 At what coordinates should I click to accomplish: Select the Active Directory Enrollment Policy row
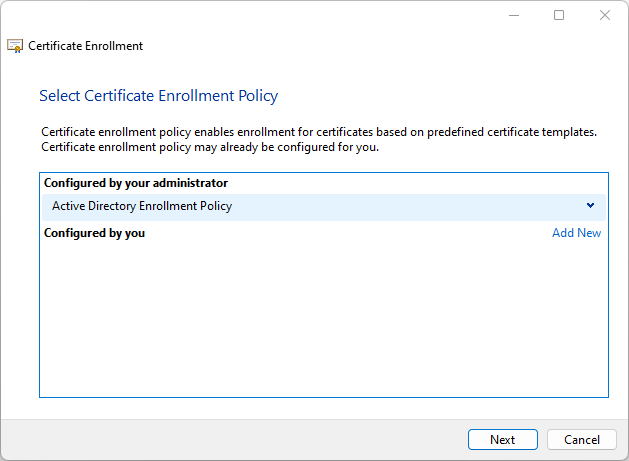pyautogui.click(x=300, y=206)
